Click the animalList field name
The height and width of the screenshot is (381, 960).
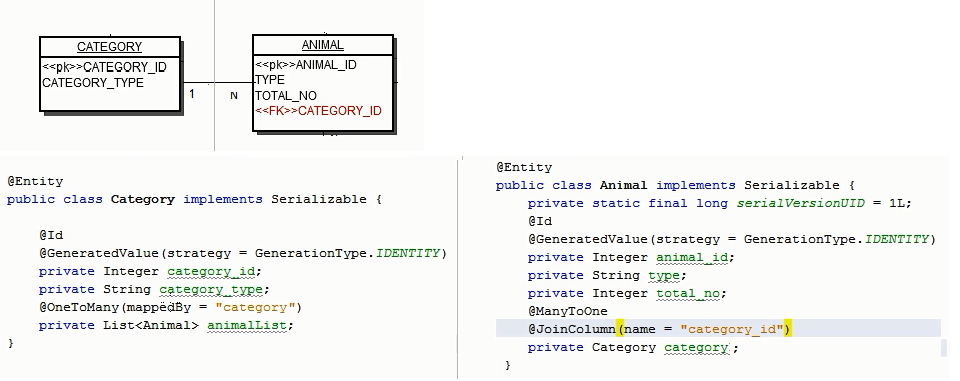point(247,325)
